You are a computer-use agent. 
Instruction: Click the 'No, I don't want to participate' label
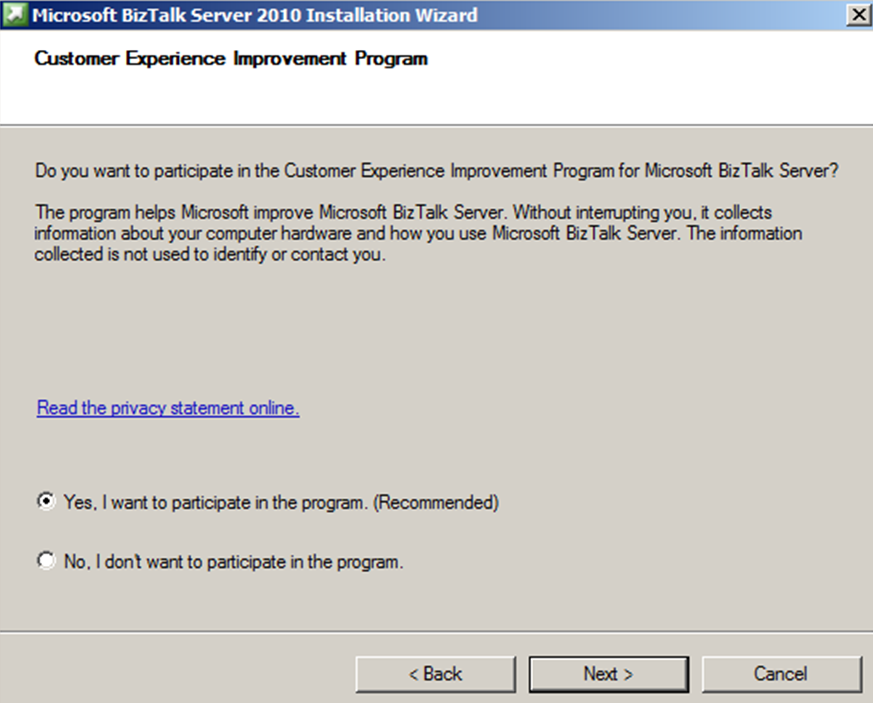tap(233, 562)
